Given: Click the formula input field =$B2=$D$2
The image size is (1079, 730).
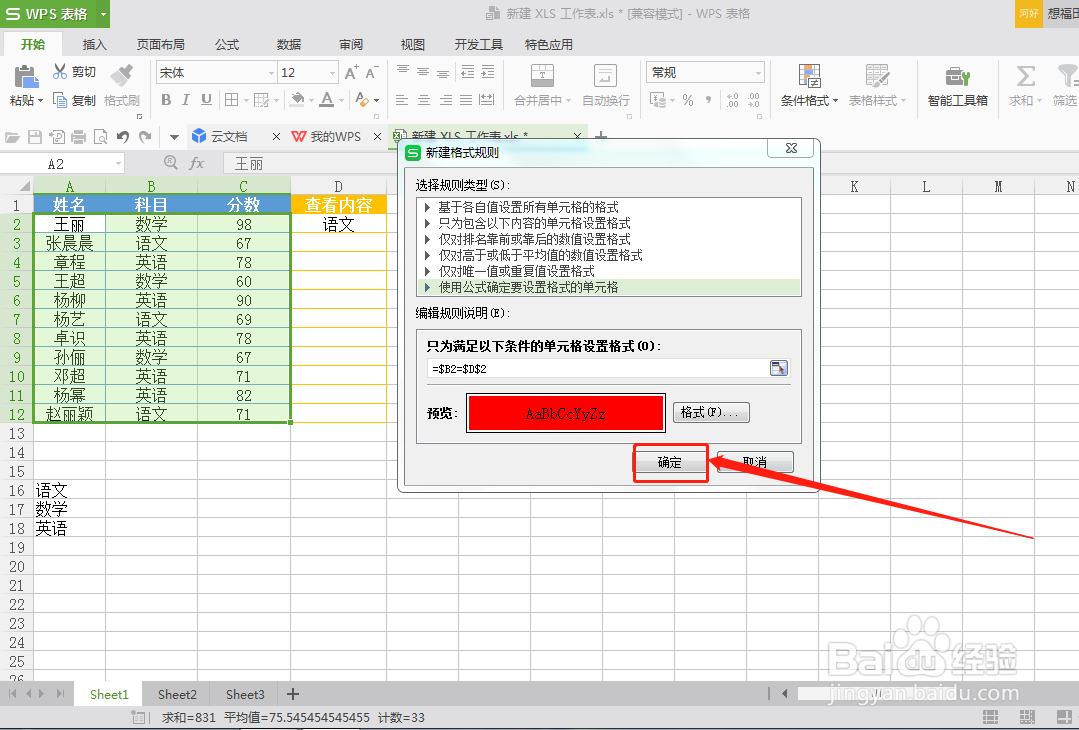Looking at the screenshot, I should (x=597, y=368).
